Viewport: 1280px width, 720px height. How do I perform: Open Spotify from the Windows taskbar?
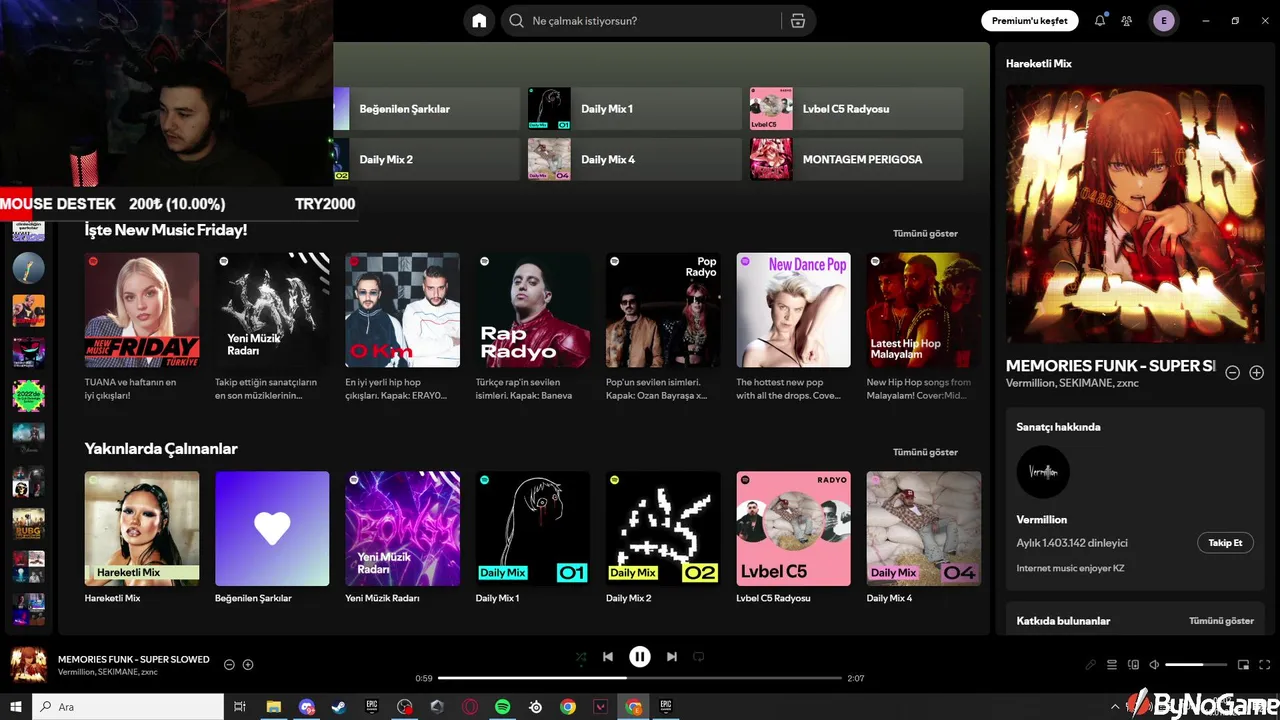pyautogui.click(x=503, y=707)
